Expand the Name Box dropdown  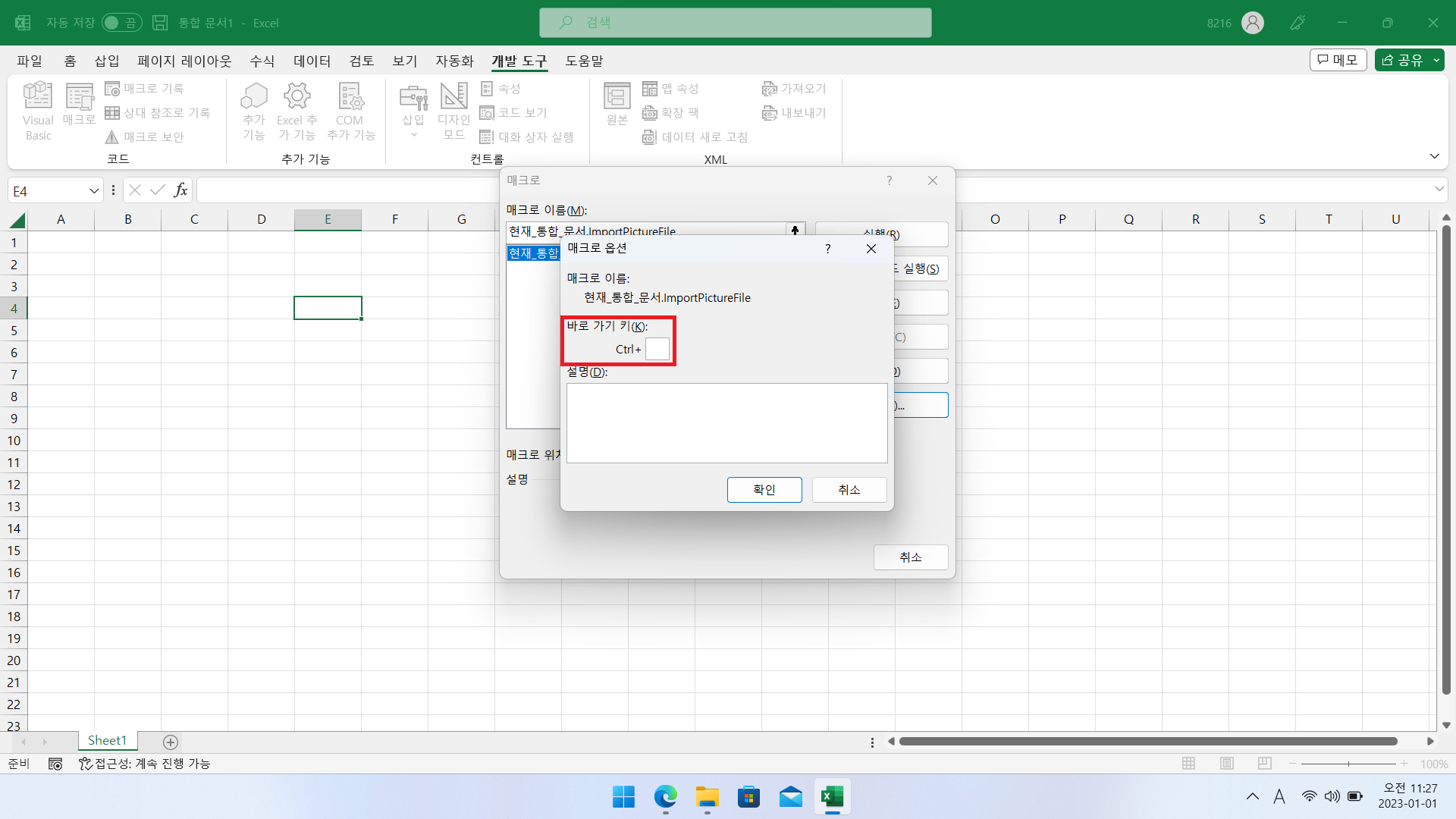click(94, 191)
